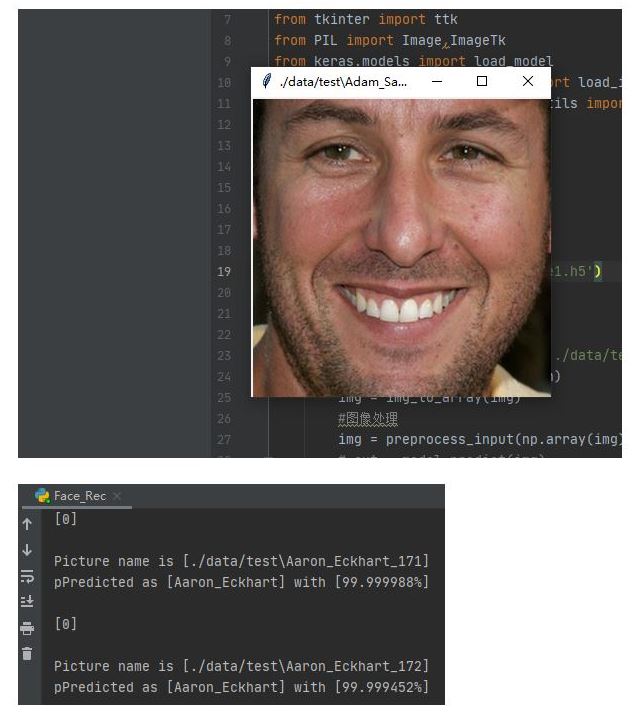Click the scroll to end icon
This screenshot has height=719, width=637.
point(27,601)
